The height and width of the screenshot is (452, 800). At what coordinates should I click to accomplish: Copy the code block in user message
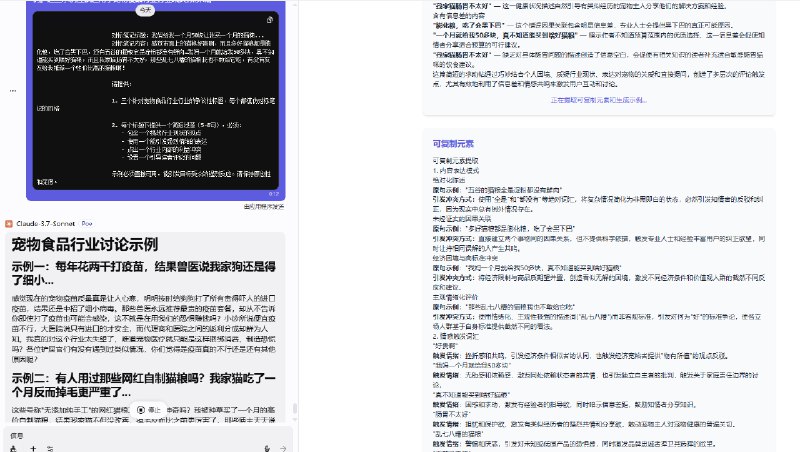click(269, 20)
